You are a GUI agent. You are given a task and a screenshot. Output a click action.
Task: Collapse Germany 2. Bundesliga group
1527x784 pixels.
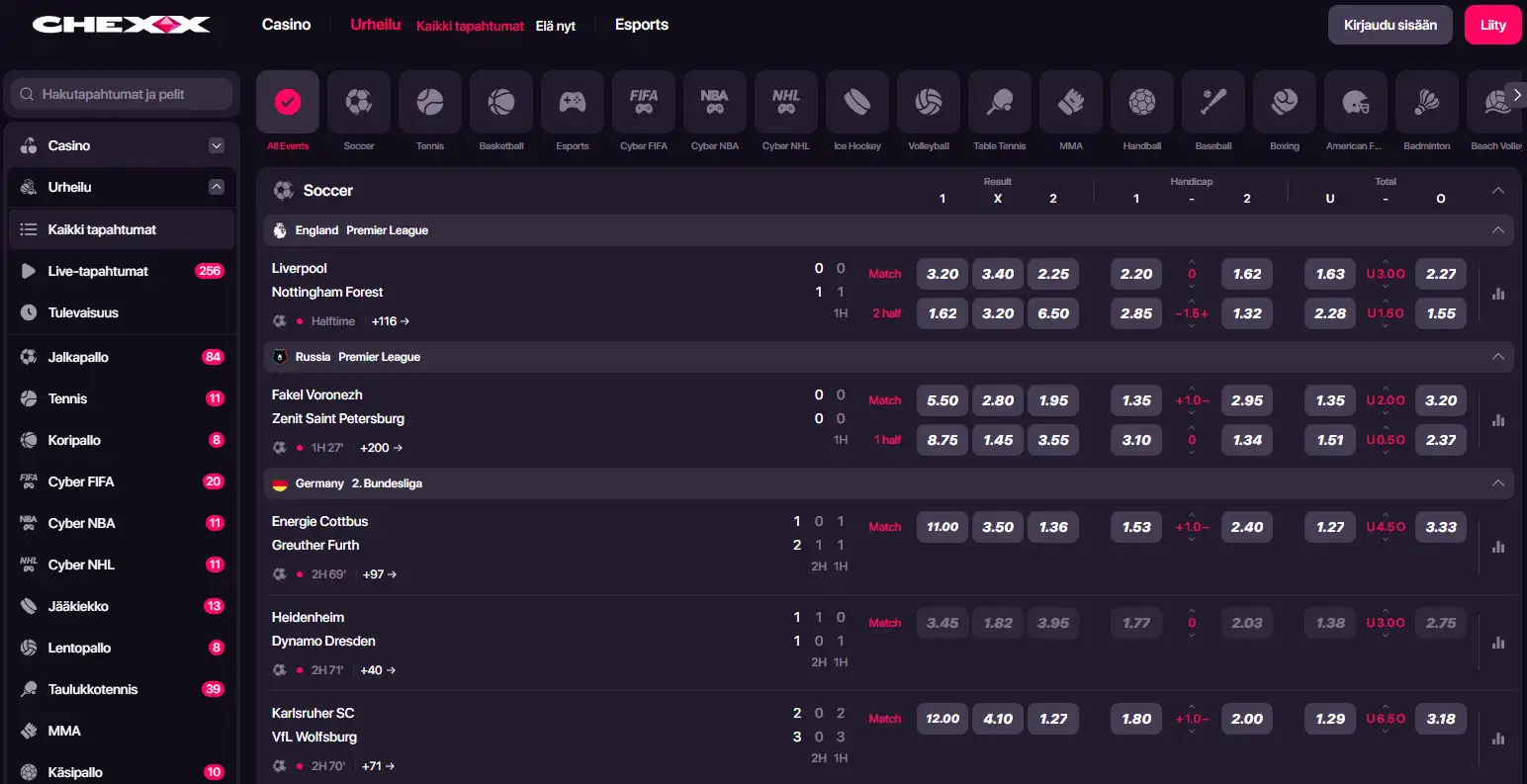[1498, 483]
